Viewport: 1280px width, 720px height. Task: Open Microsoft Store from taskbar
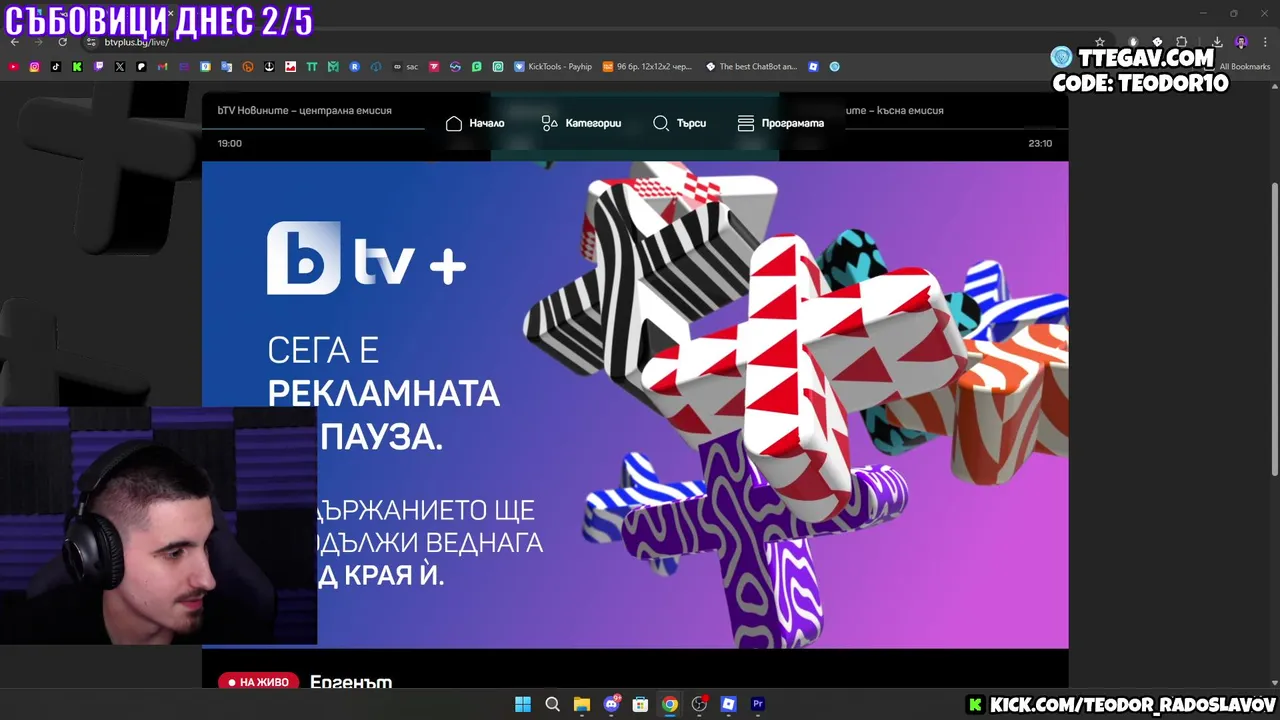tap(640, 704)
